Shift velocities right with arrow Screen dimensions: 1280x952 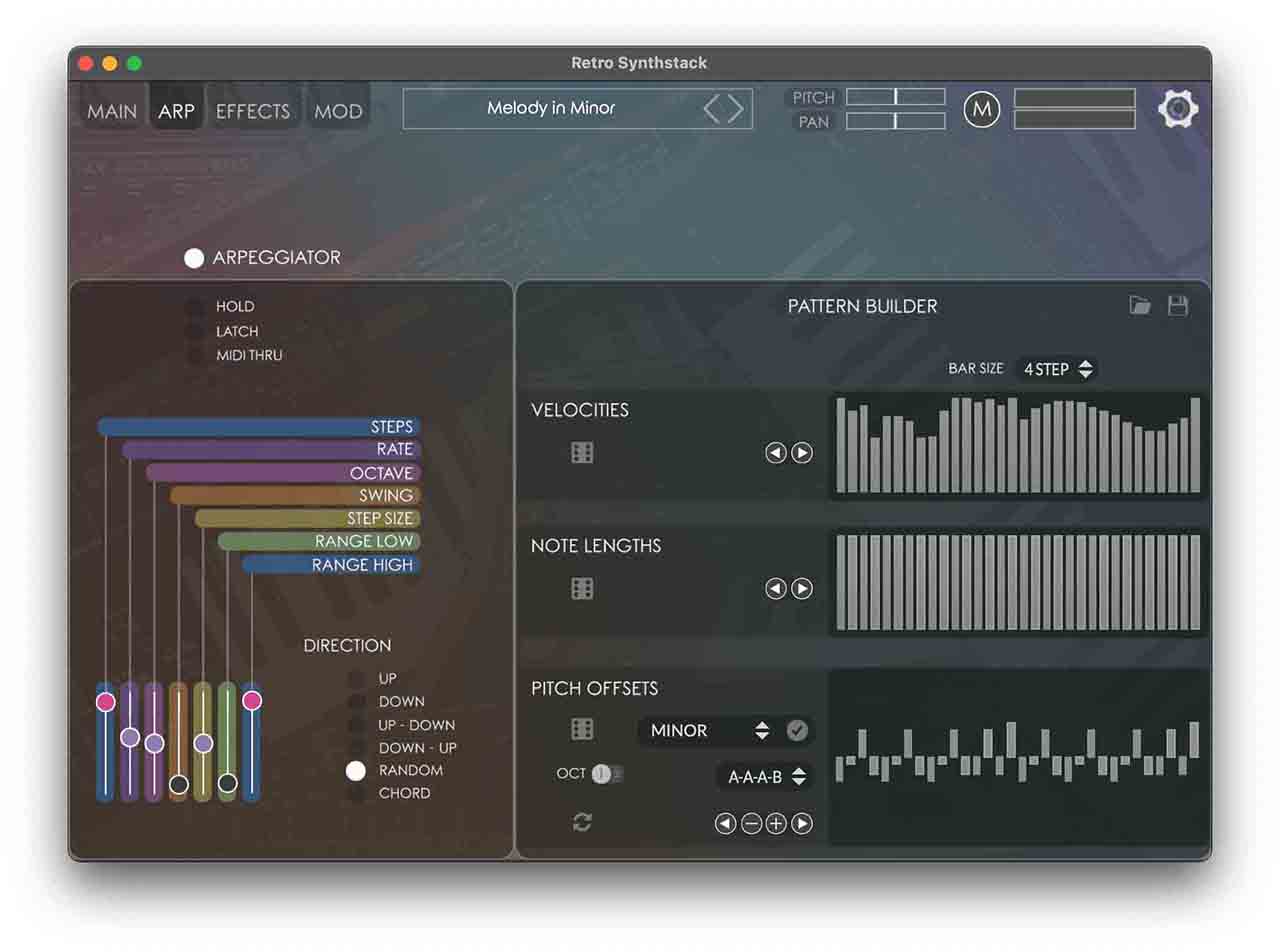click(x=802, y=453)
